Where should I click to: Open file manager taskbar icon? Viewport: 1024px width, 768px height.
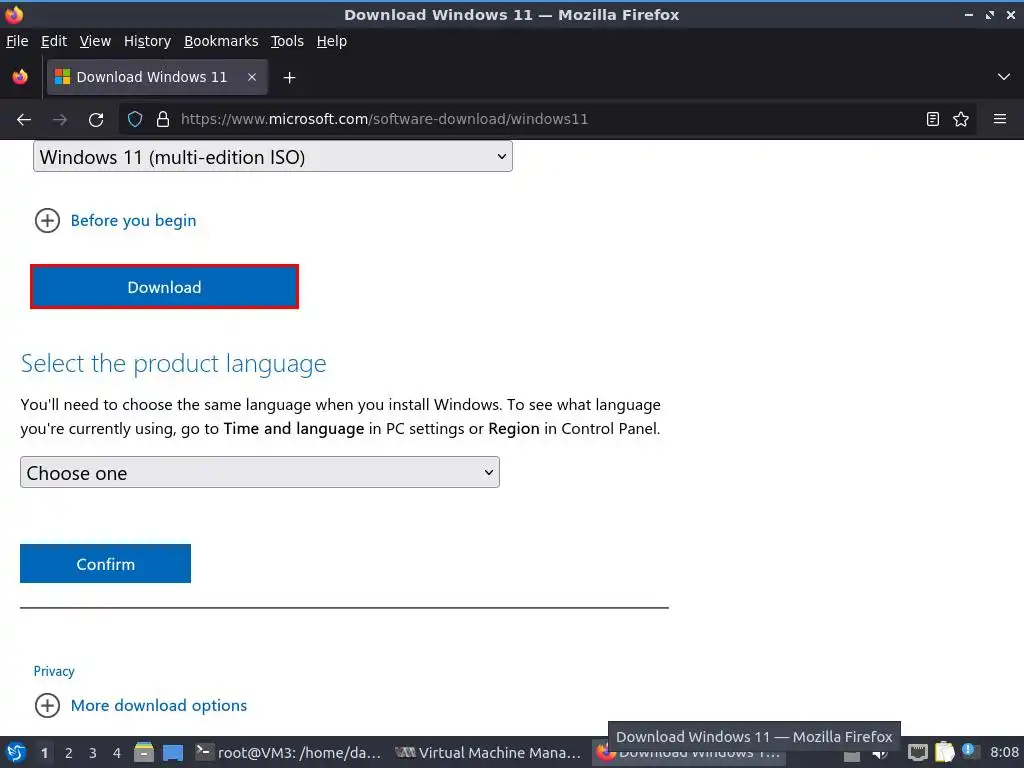[x=144, y=752]
